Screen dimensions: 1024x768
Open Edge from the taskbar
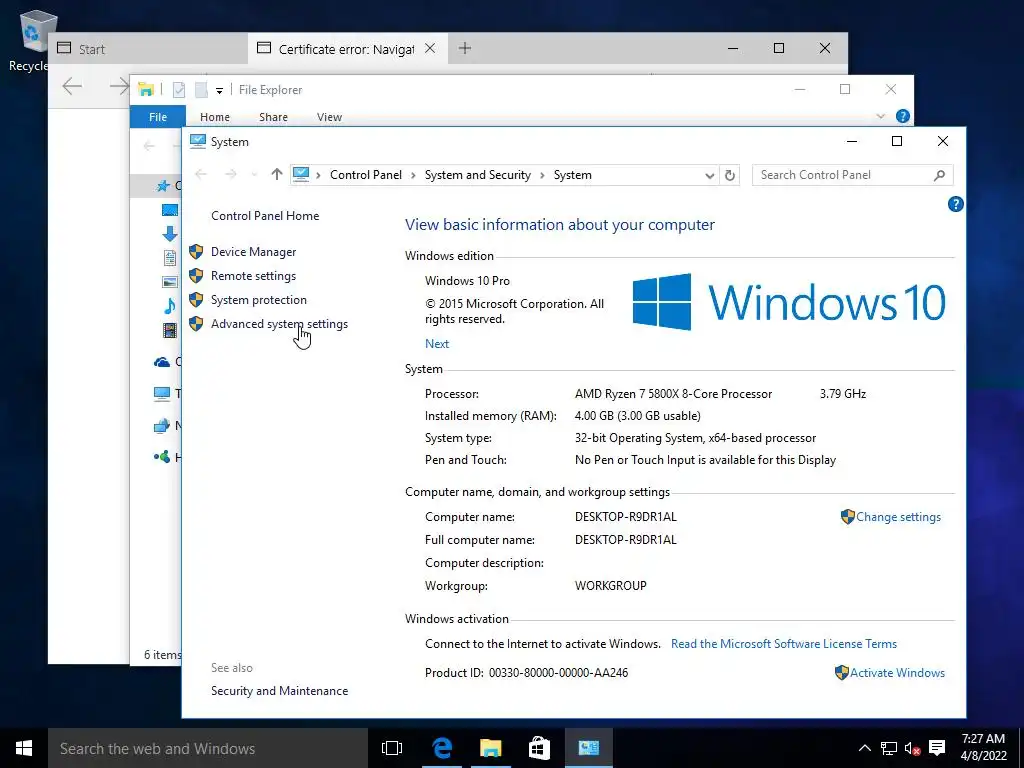click(442, 748)
